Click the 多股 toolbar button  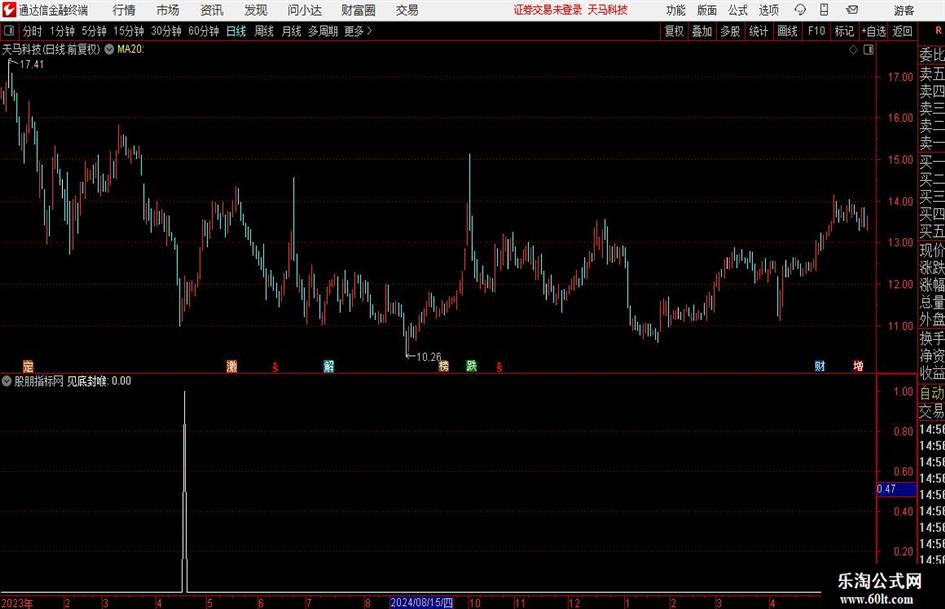(x=730, y=31)
